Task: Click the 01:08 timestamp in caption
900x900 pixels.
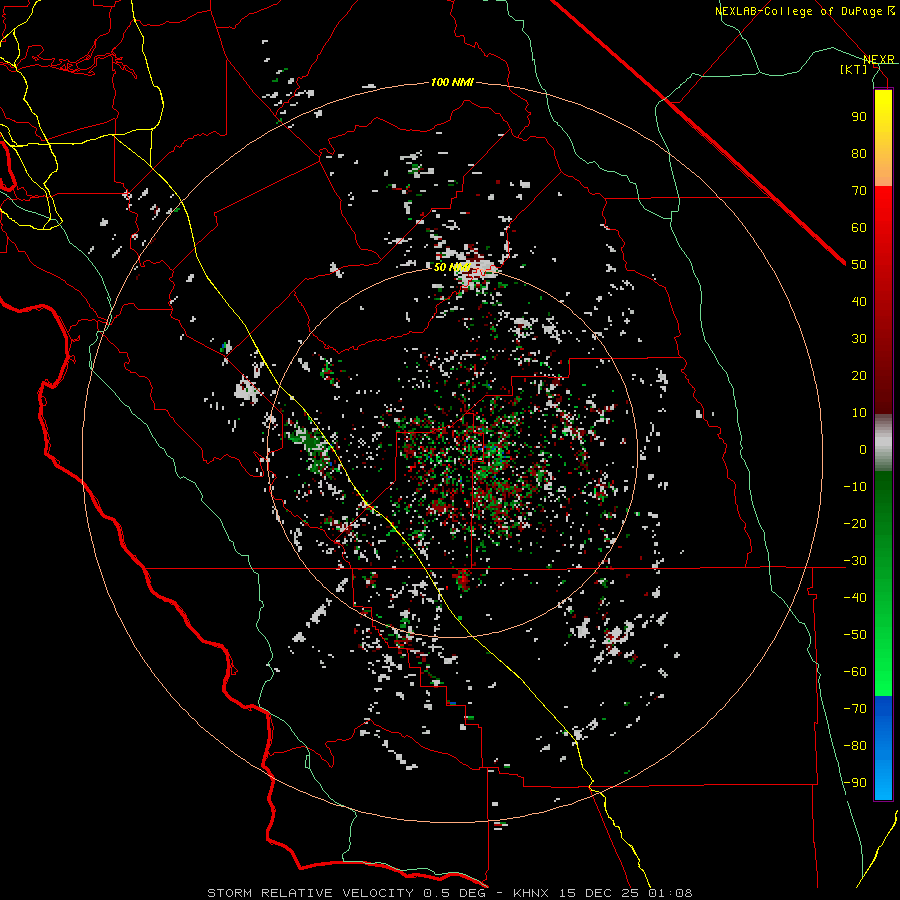Action: [x=671, y=893]
